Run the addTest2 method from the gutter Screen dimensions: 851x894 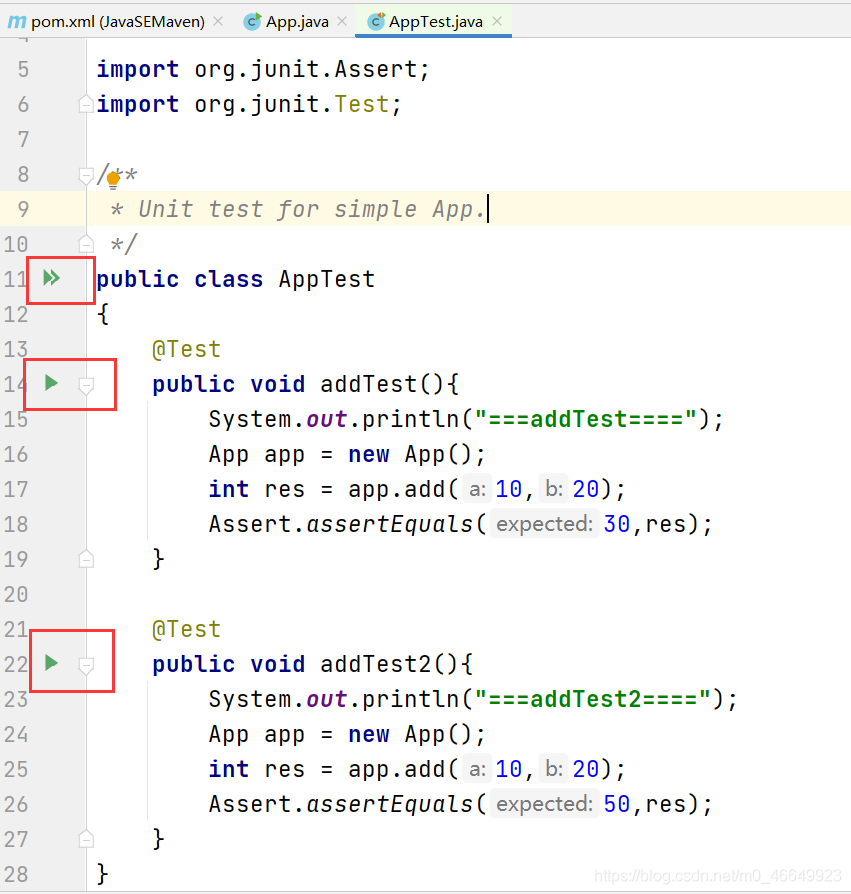[x=51, y=663]
